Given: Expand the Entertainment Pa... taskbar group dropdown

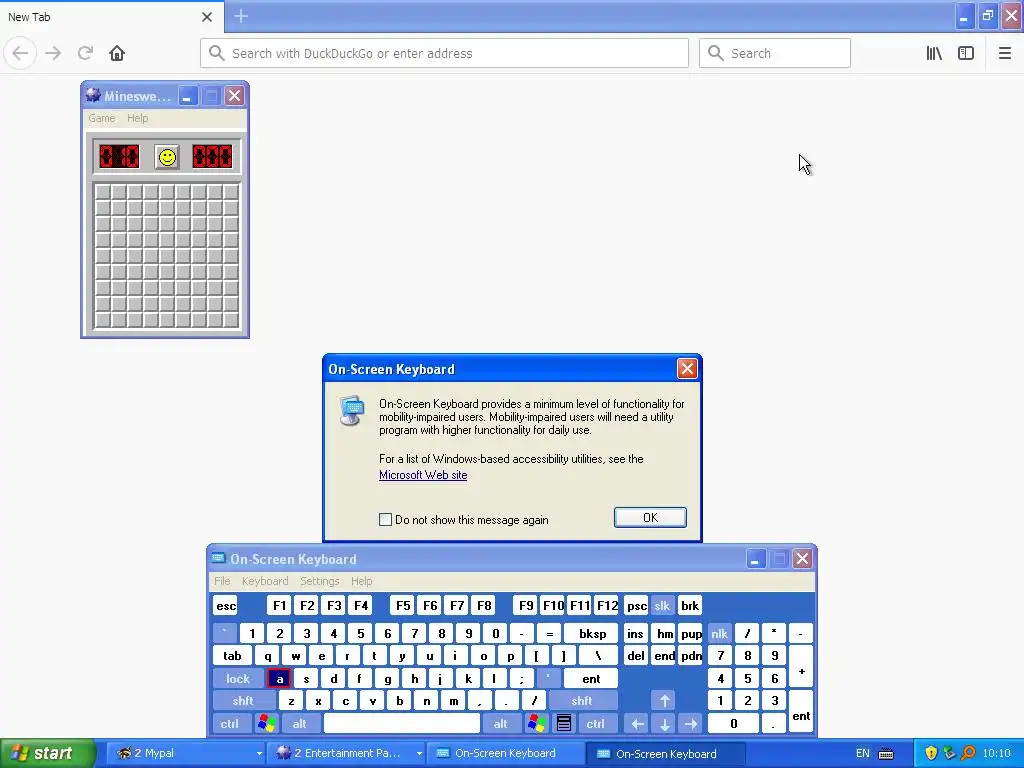Looking at the screenshot, I should pos(419,754).
